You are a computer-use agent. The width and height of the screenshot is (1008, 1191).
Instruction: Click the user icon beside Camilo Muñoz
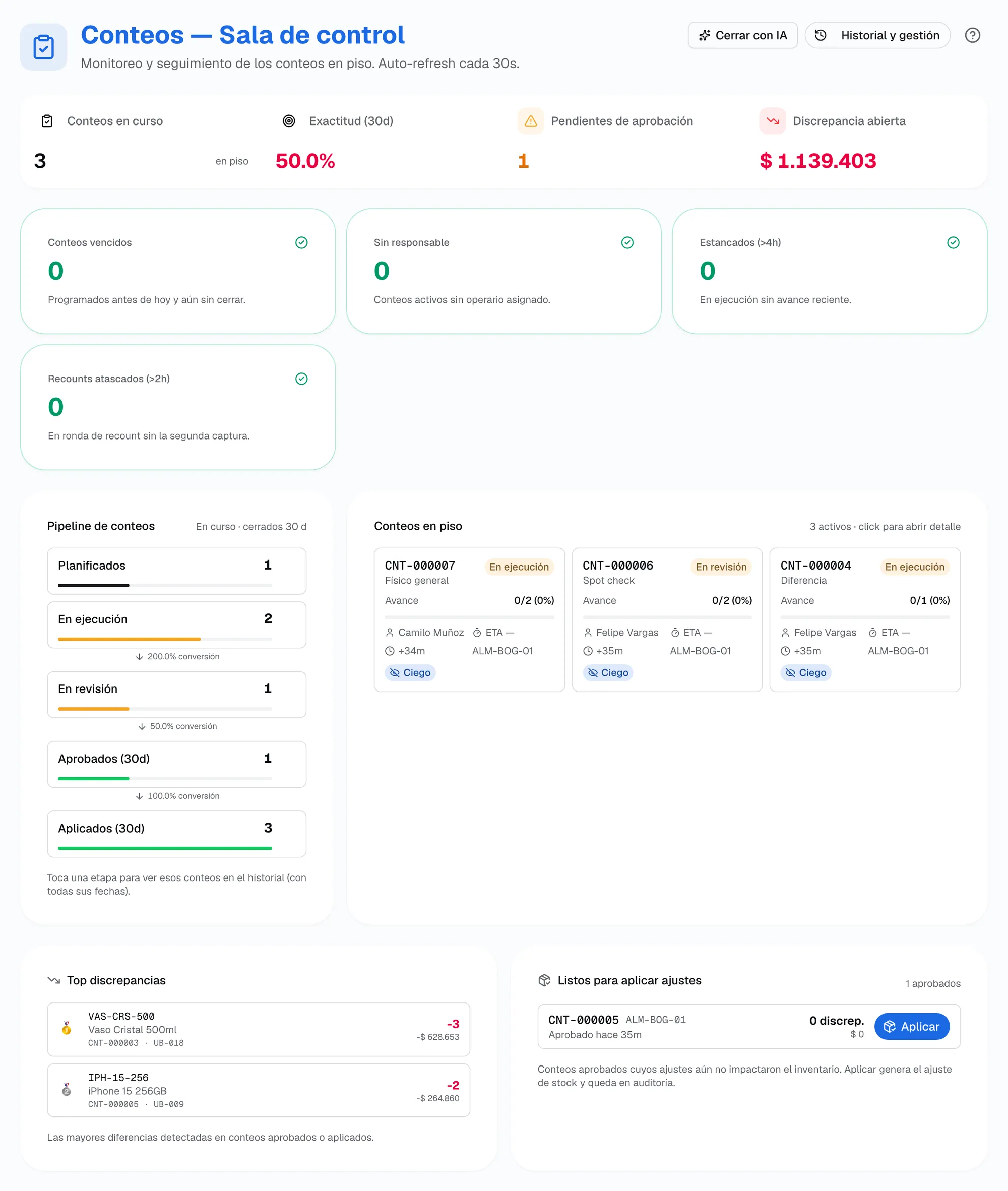tap(390, 633)
